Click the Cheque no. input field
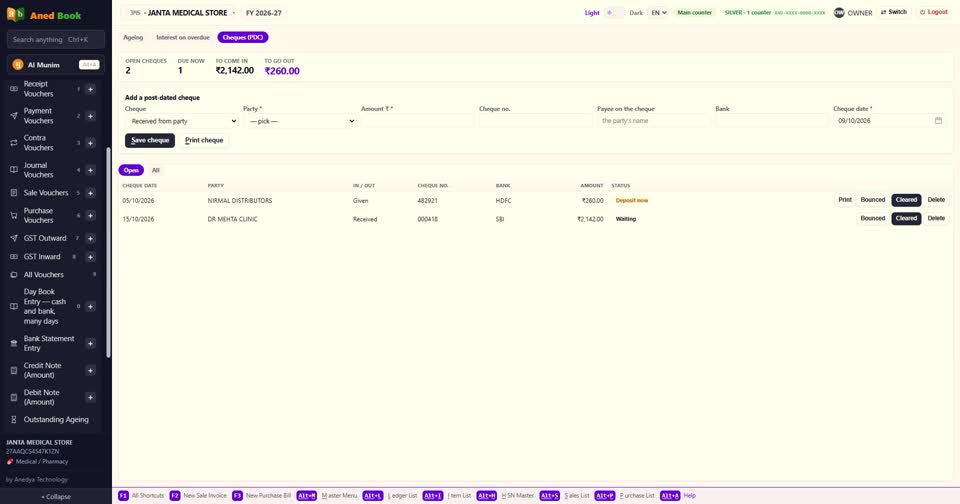 coord(535,121)
